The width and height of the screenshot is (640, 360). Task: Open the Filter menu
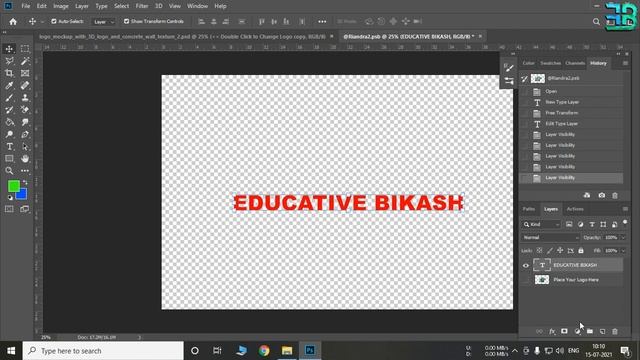tap(142, 6)
